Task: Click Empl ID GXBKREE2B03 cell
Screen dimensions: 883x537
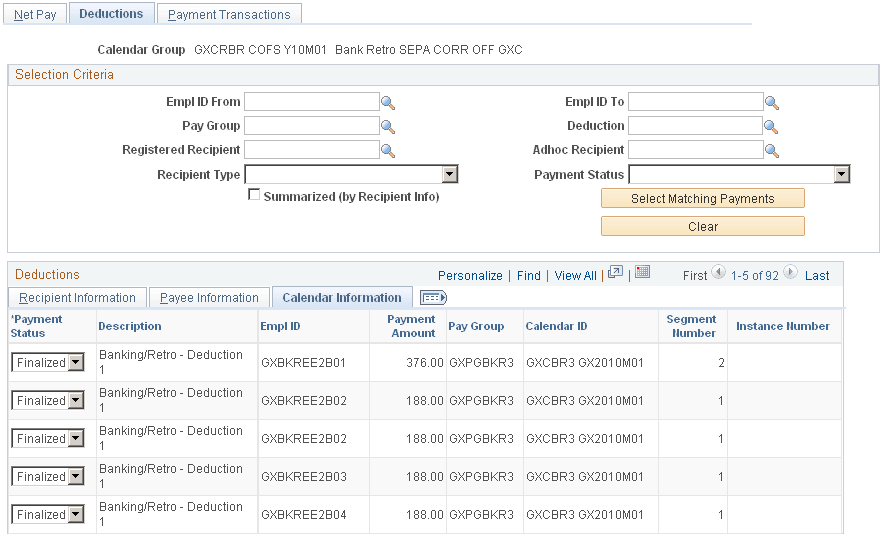Action: [304, 477]
